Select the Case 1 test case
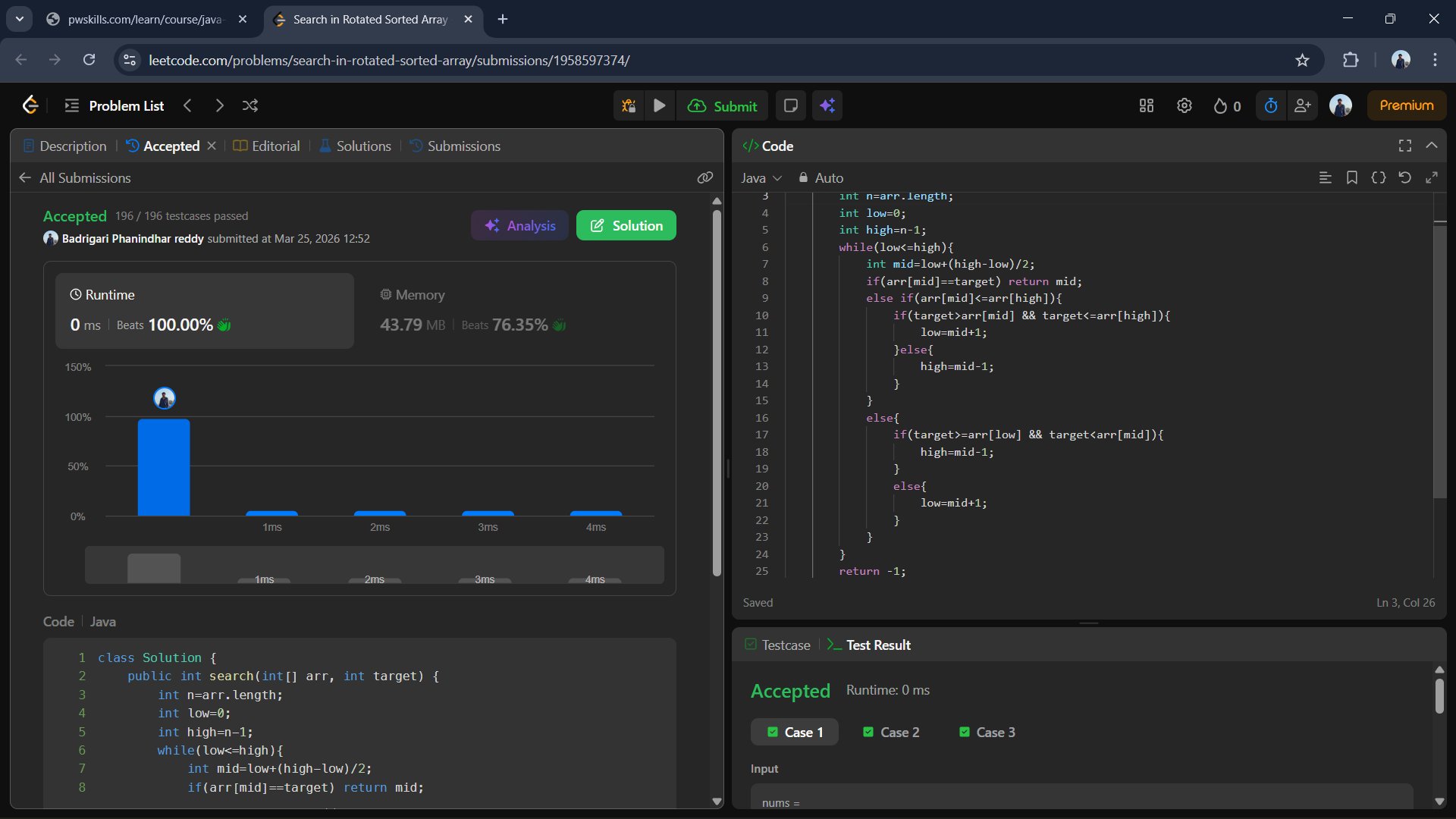The height and width of the screenshot is (819, 1456). tap(794, 732)
